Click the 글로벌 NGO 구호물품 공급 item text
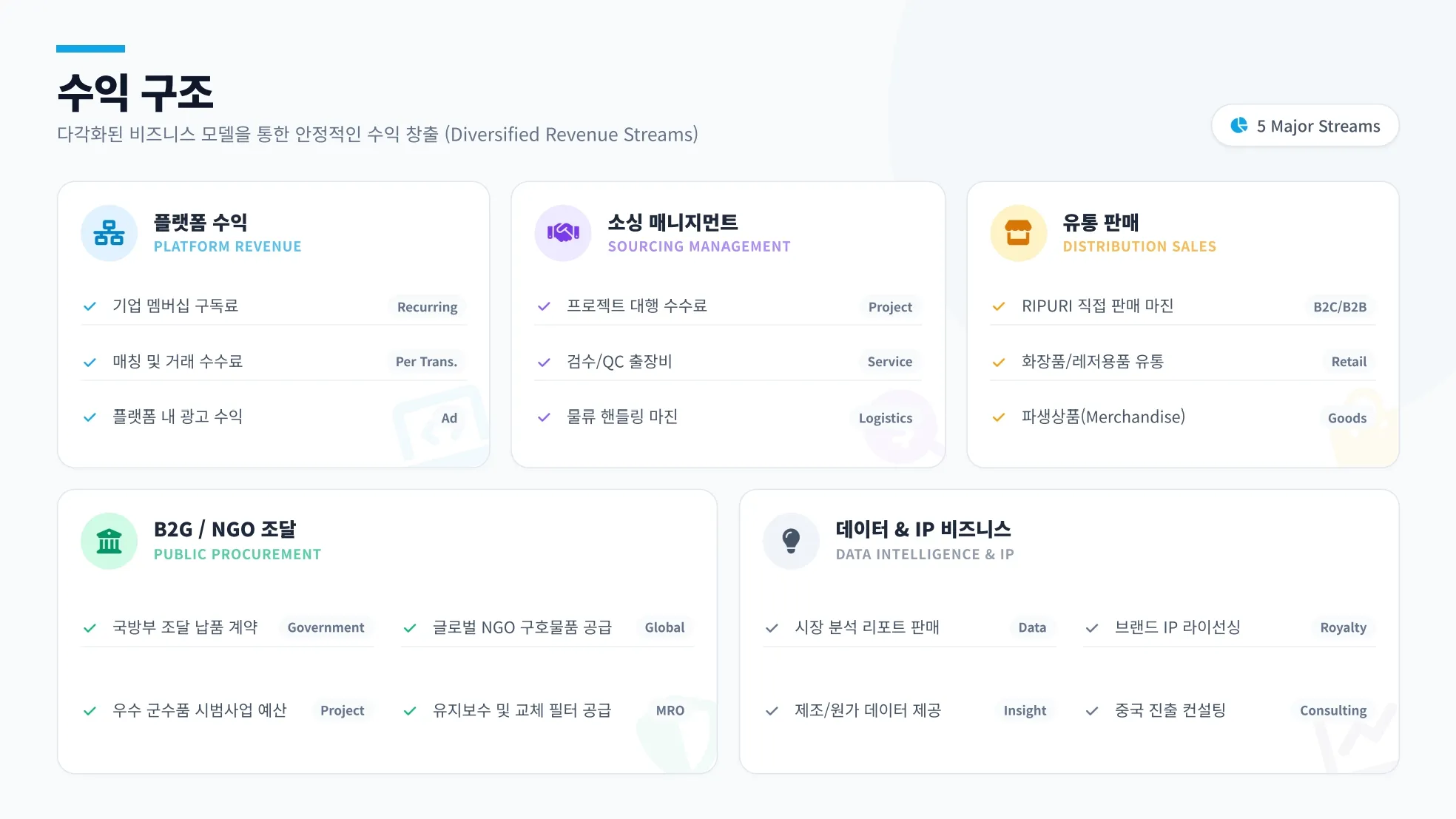 (522, 627)
